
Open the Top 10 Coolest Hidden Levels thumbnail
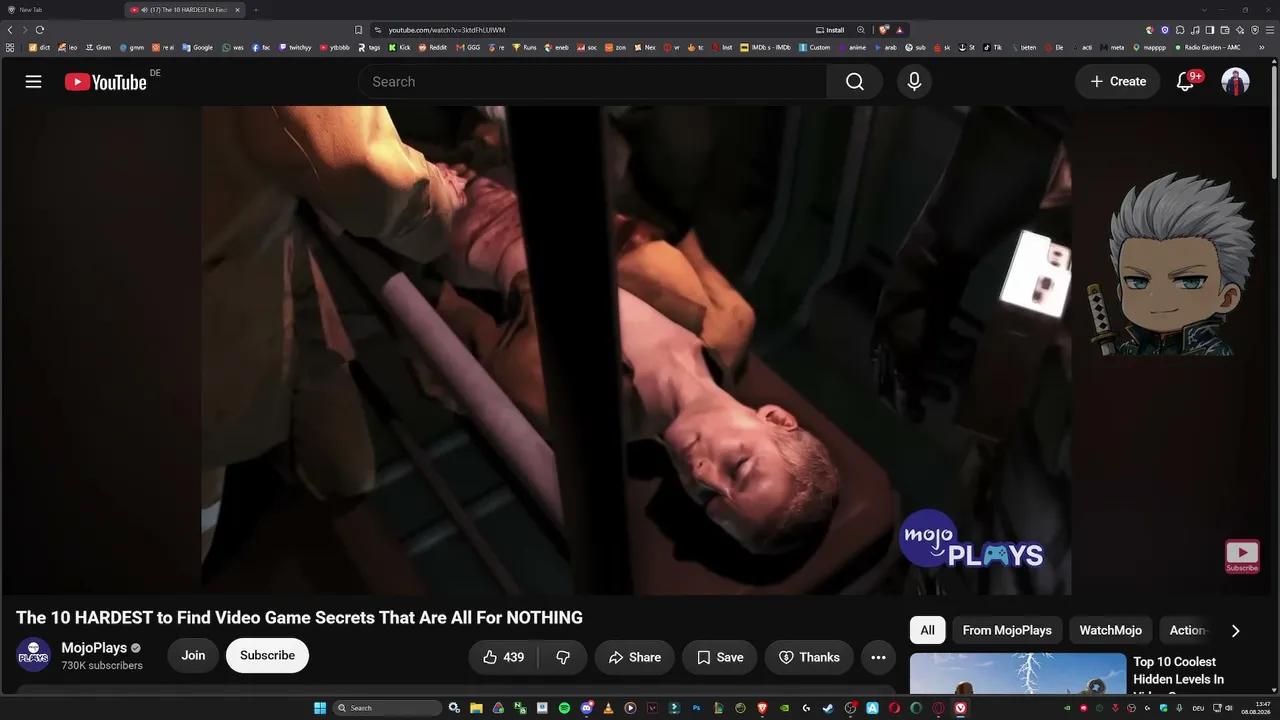click(1018, 674)
